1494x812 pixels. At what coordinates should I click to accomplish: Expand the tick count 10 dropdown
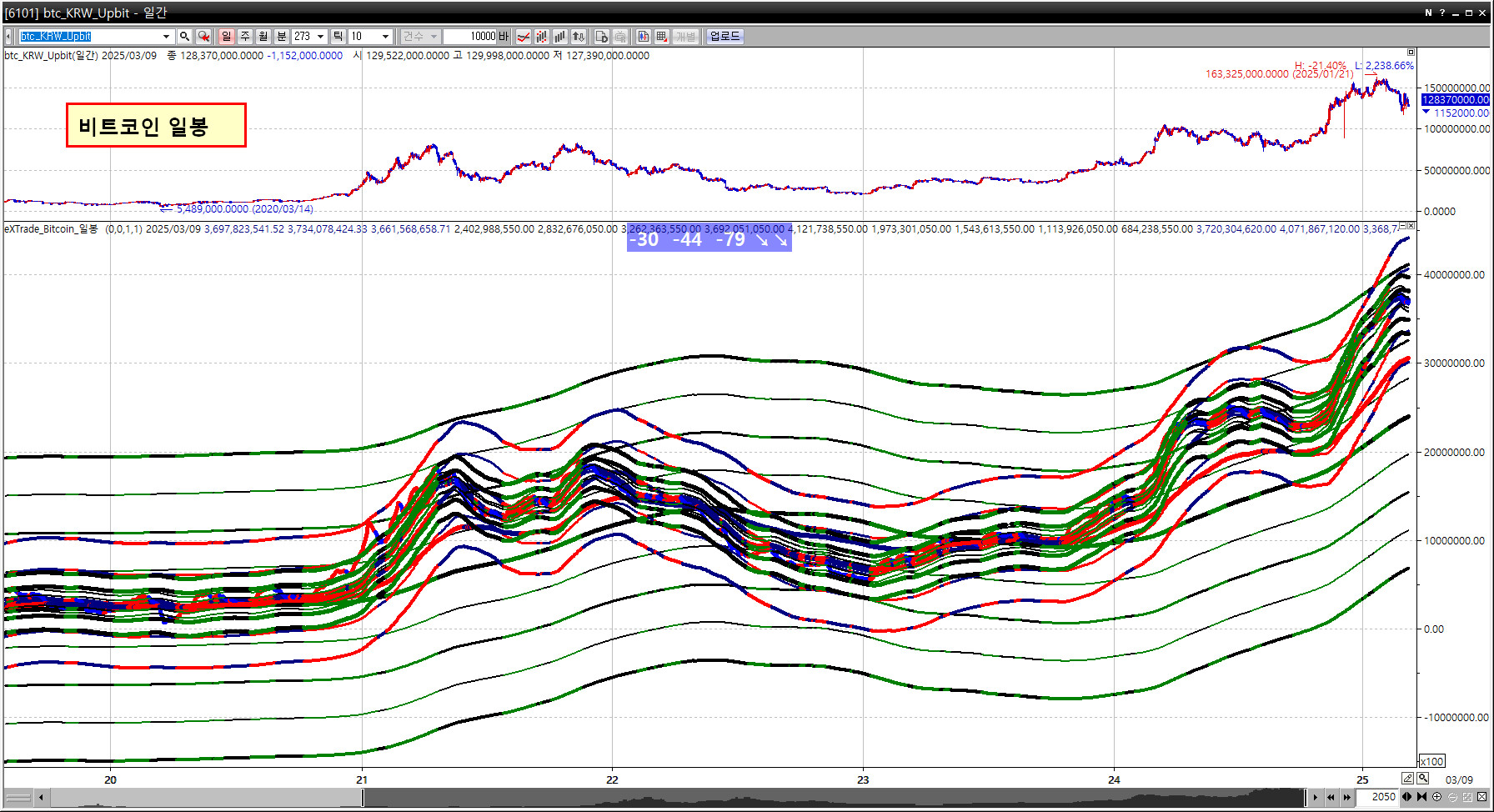coord(385,37)
